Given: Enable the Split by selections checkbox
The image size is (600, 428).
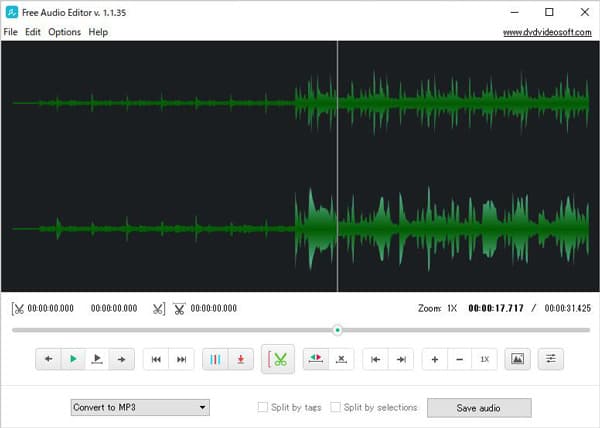Looking at the screenshot, I should coord(335,407).
